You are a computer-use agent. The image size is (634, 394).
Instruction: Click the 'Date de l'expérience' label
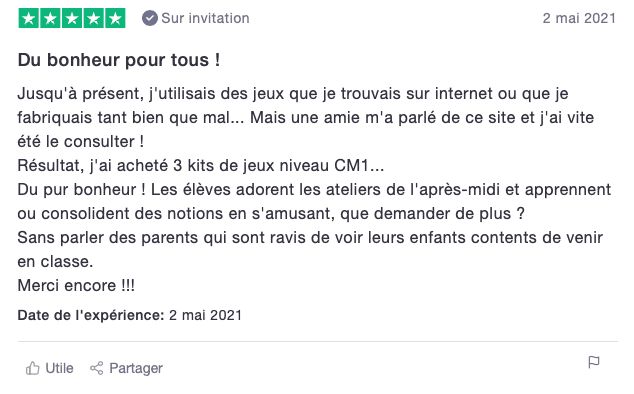pyautogui.click(x=91, y=315)
